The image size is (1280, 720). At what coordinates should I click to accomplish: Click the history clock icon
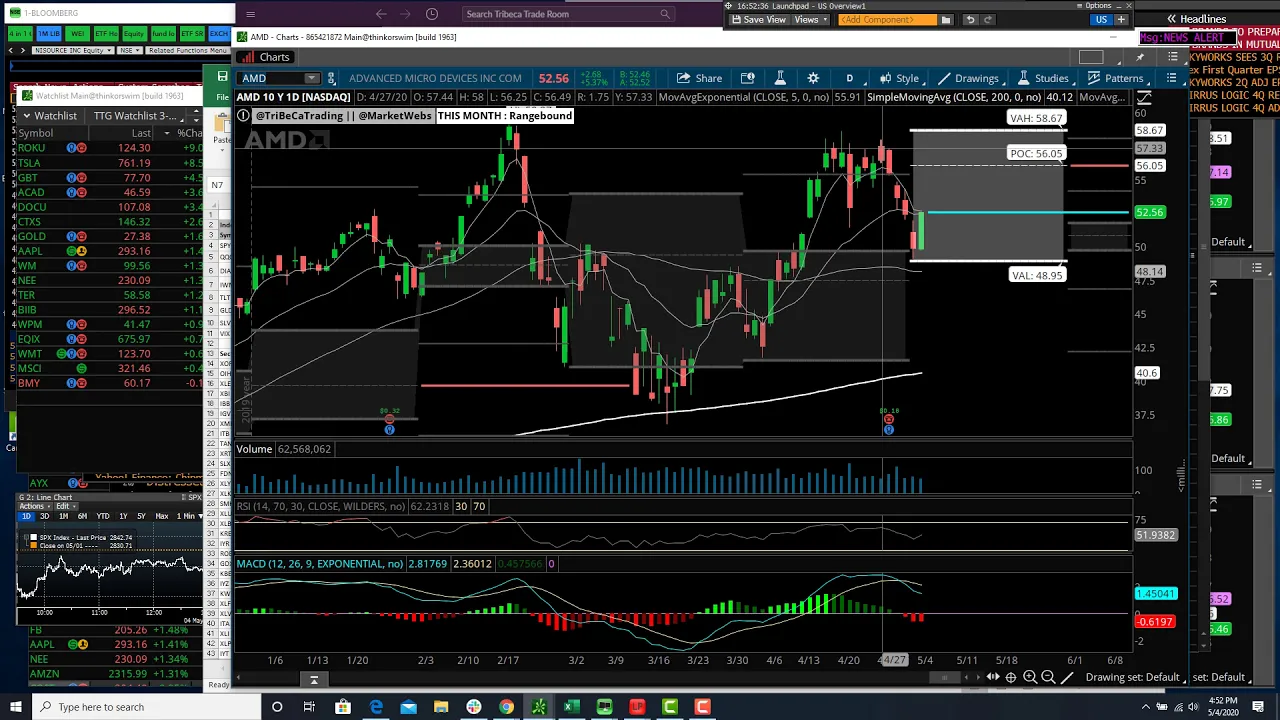432,14
